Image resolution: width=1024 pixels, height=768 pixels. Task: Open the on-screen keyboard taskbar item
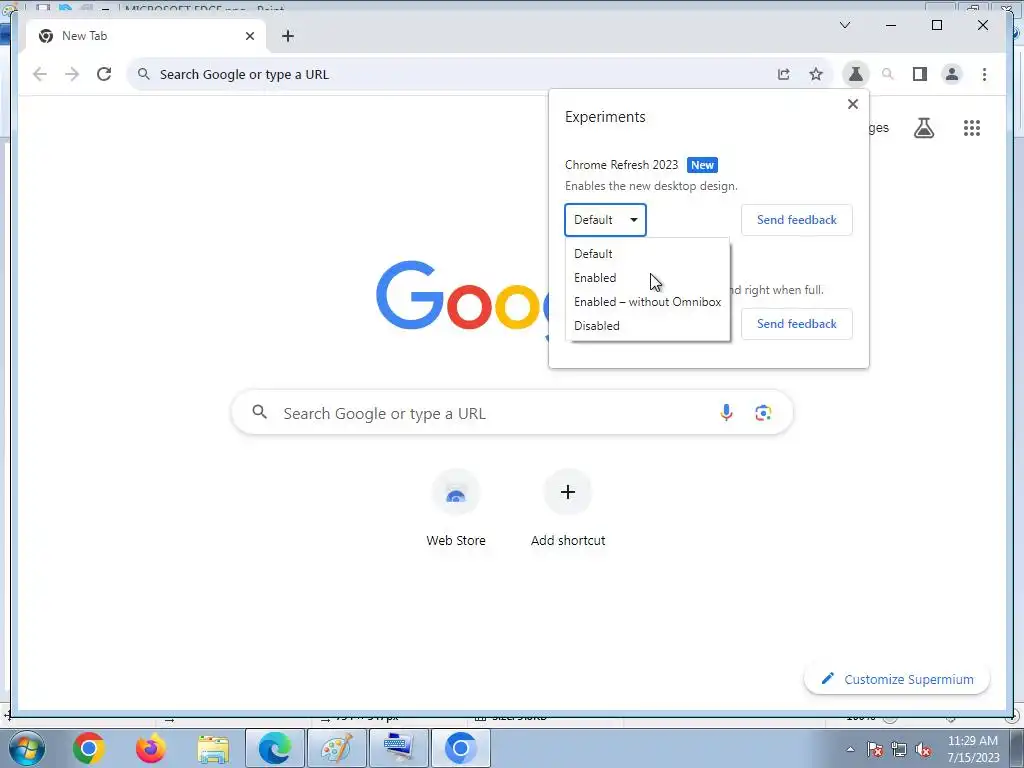[399, 748]
